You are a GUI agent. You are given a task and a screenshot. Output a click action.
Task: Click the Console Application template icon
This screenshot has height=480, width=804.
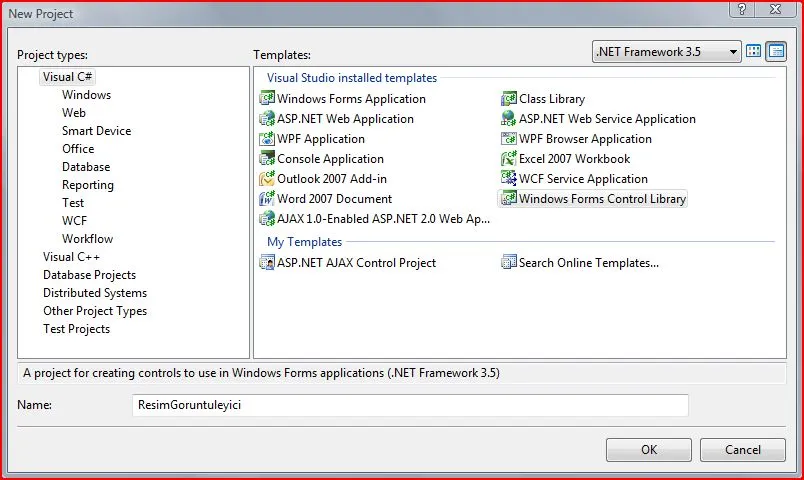point(267,158)
